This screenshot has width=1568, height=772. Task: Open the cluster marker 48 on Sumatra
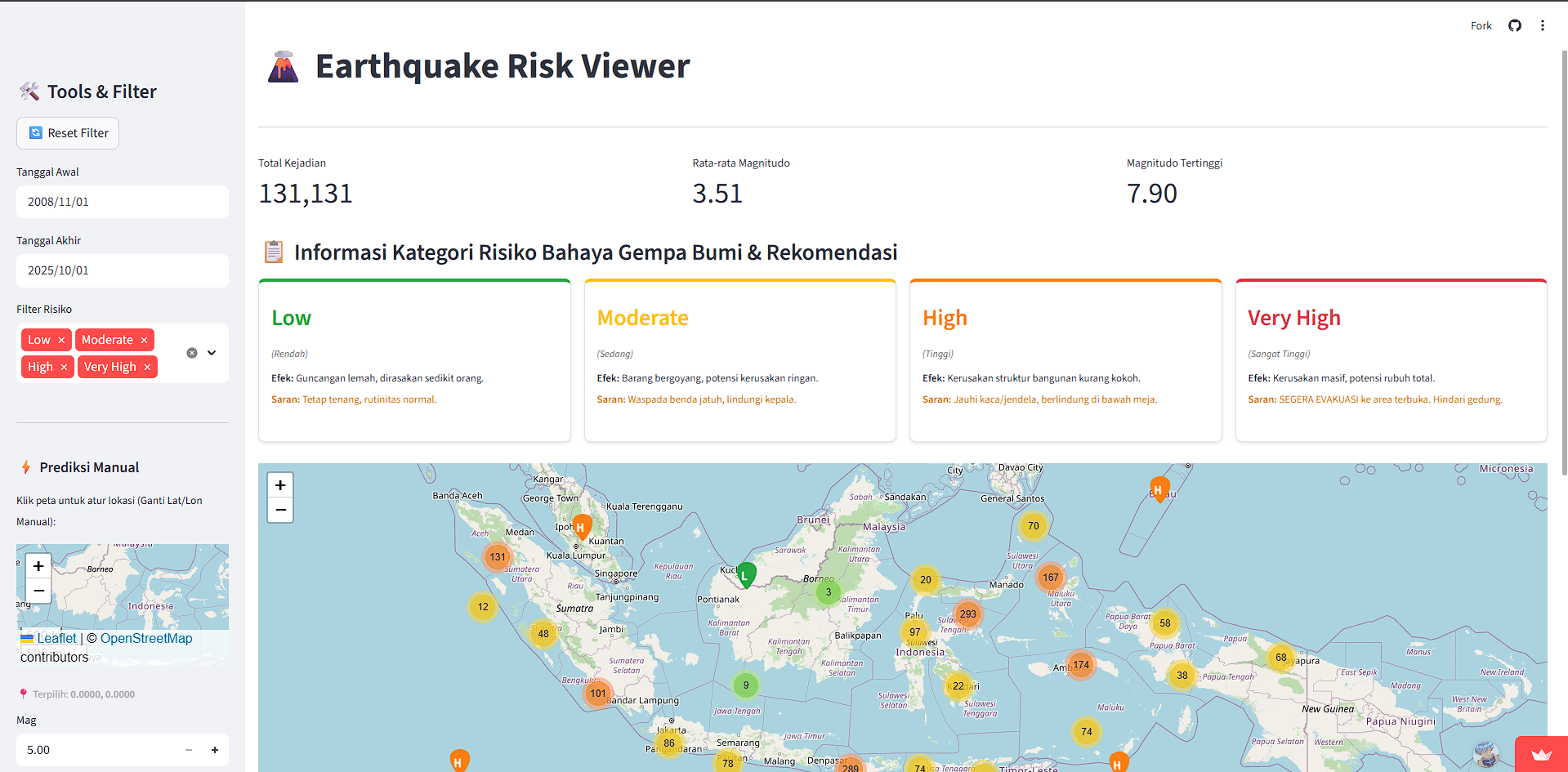[x=543, y=634]
